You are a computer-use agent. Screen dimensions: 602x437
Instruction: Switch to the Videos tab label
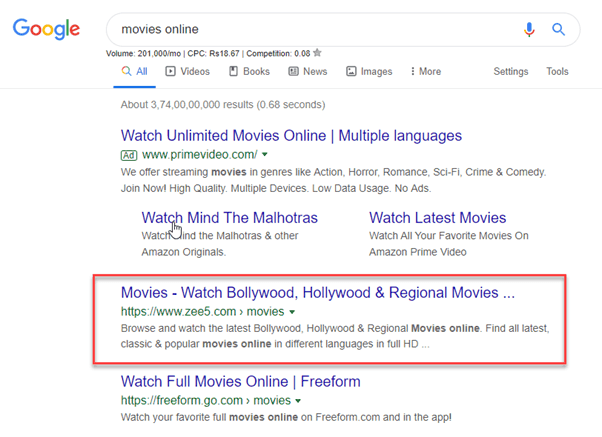pos(195,71)
